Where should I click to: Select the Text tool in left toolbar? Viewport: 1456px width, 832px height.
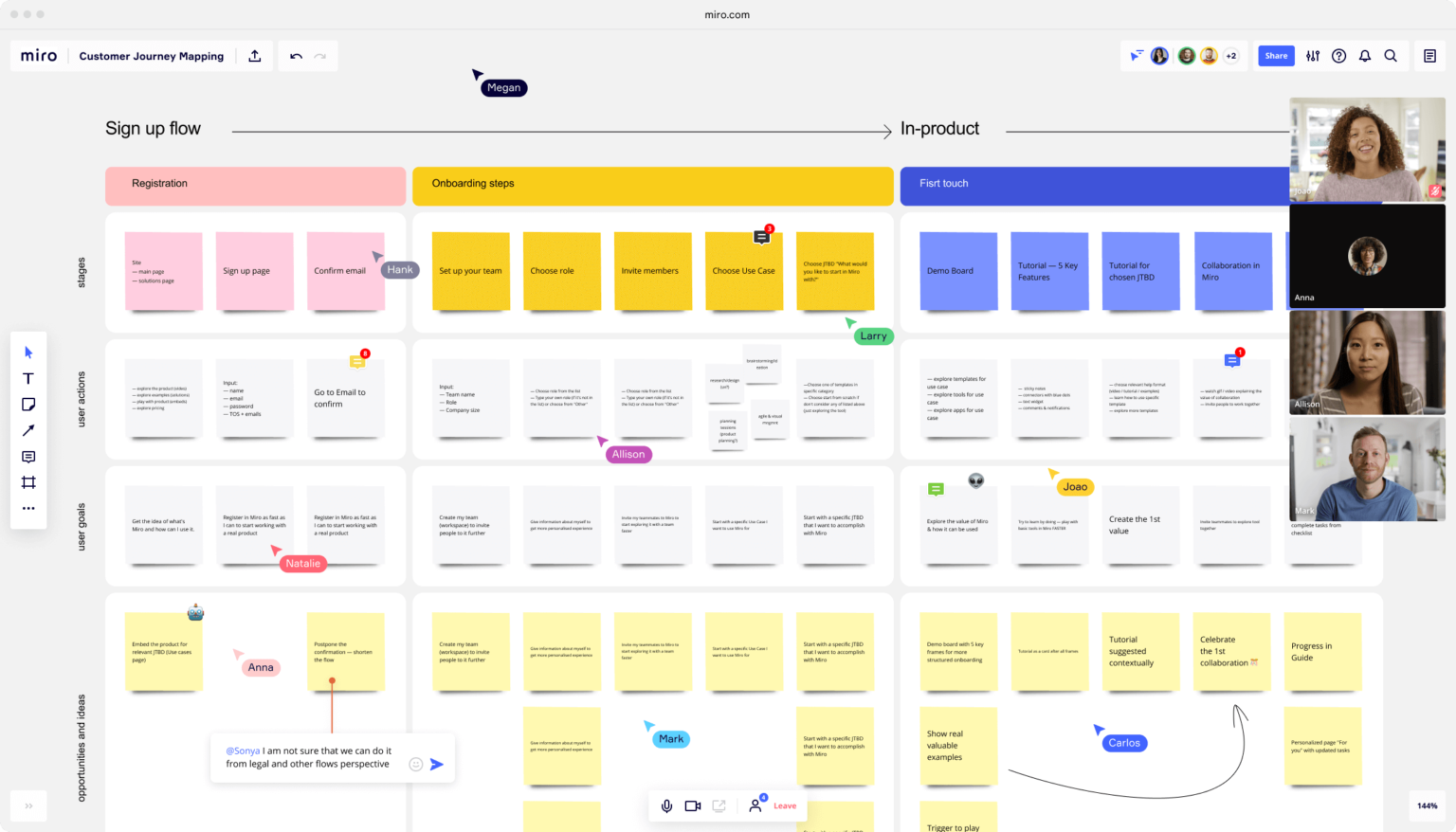tap(28, 378)
